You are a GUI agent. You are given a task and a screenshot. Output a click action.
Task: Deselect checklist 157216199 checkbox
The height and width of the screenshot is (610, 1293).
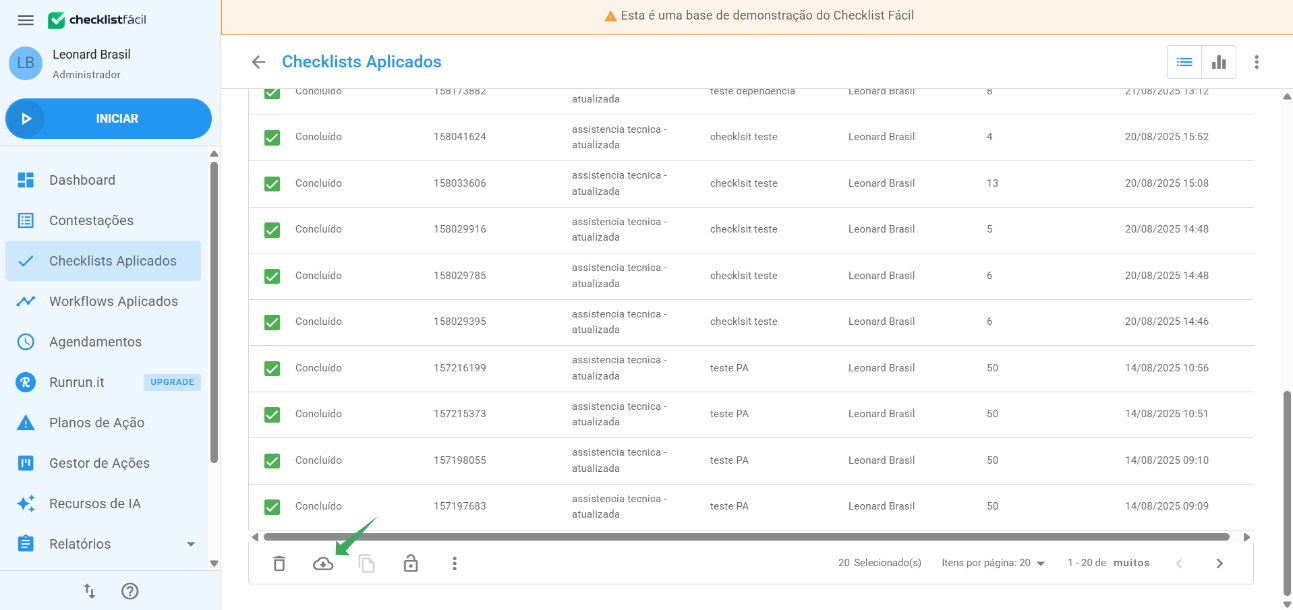[x=271, y=368]
